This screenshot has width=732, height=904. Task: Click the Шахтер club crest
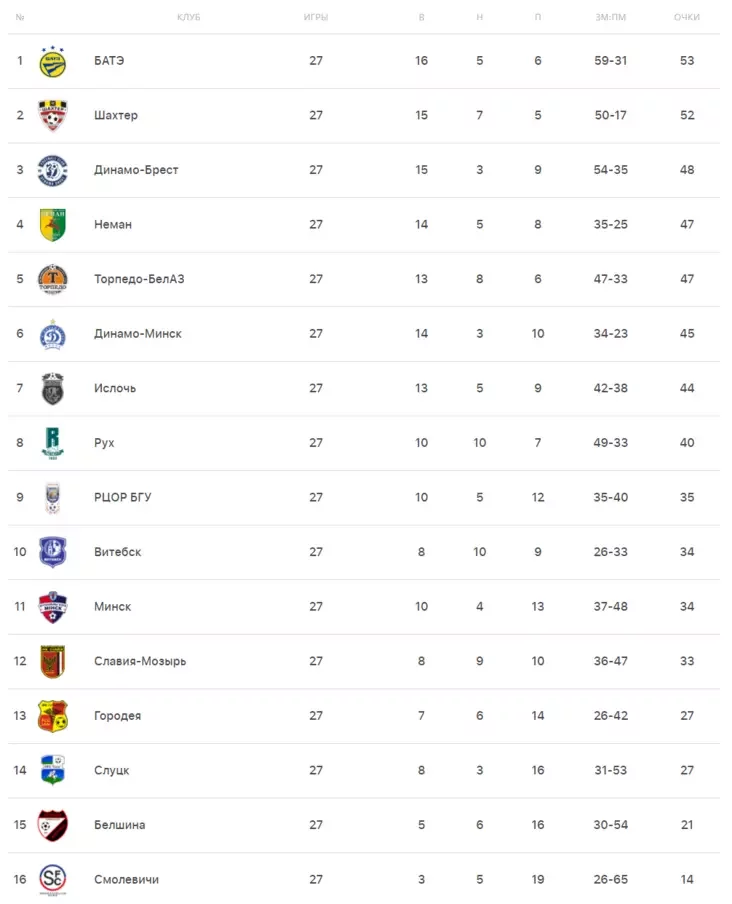(52, 116)
